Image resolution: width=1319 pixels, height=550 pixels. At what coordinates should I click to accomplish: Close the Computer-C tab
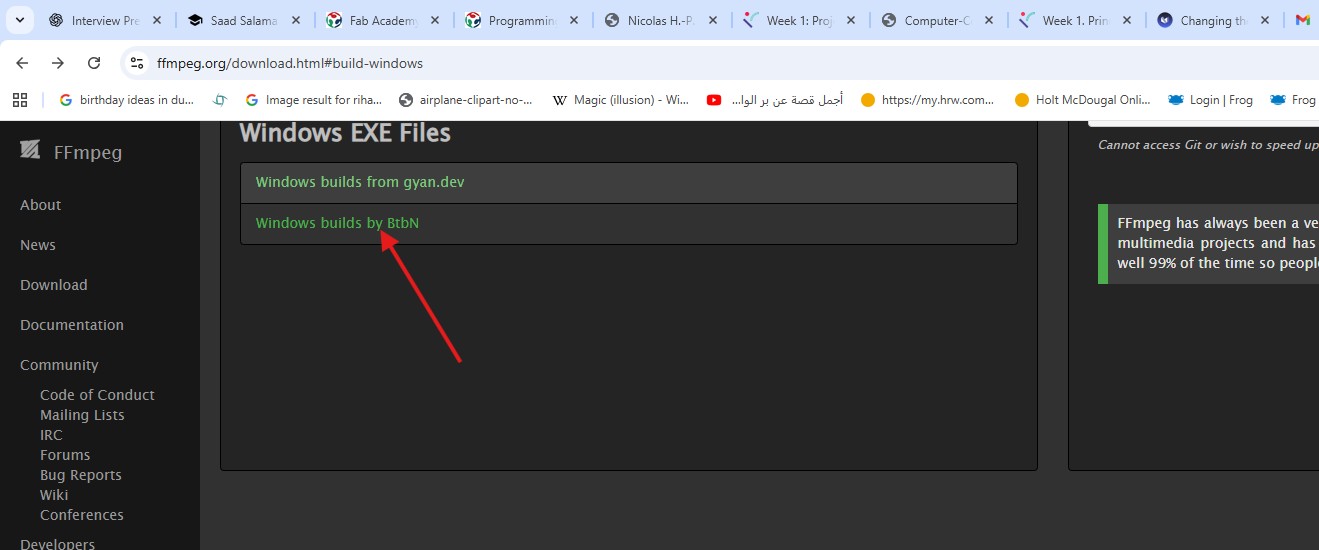click(991, 20)
